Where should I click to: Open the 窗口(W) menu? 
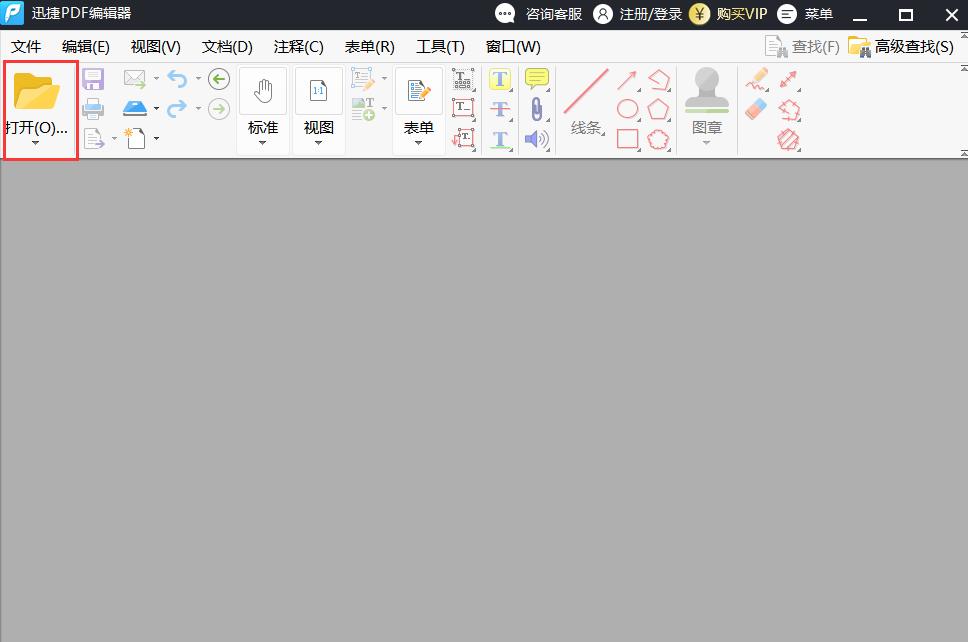[x=513, y=47]
